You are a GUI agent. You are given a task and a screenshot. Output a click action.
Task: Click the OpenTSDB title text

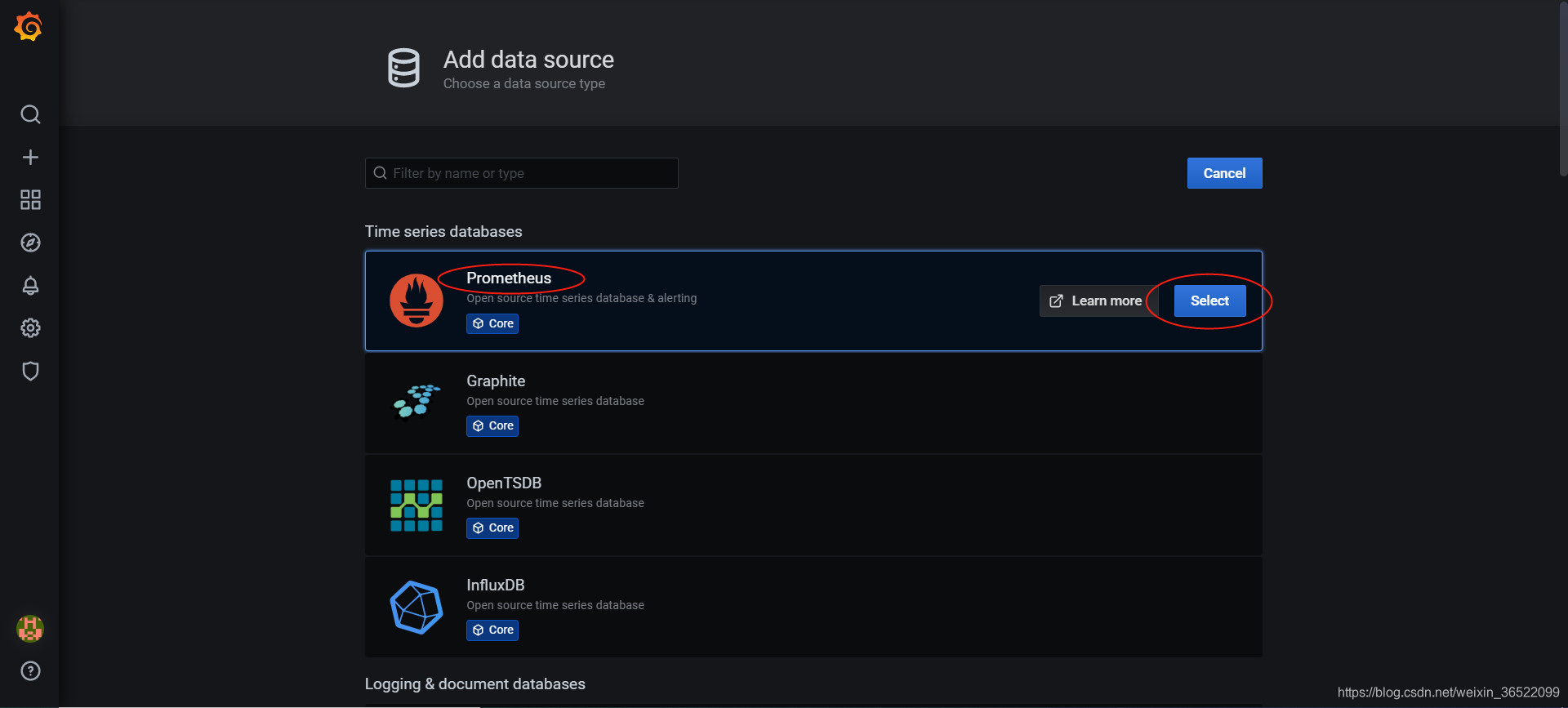coord(504,483)
